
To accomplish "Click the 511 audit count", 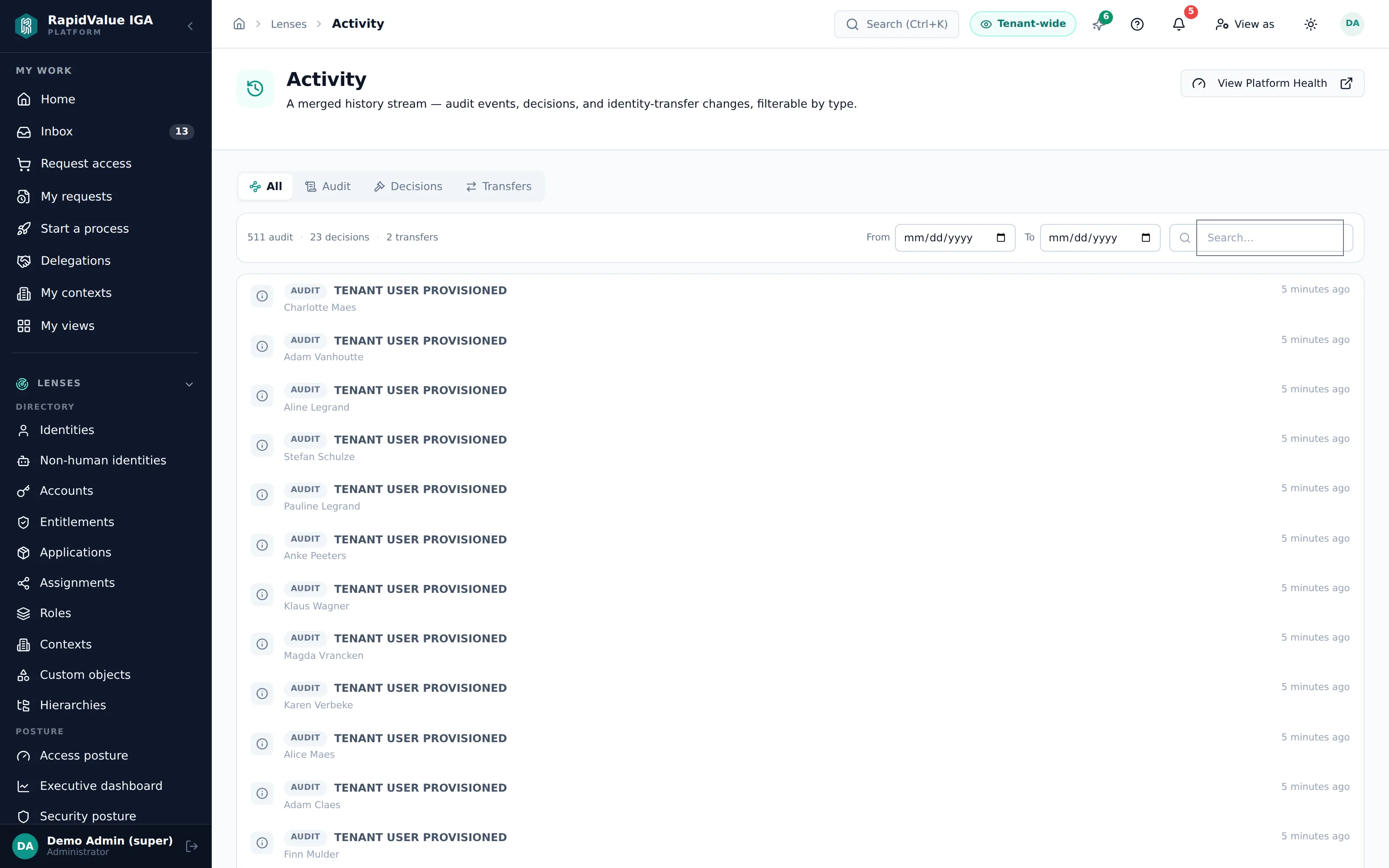I will pyautogui.click(x=270, y=237).
